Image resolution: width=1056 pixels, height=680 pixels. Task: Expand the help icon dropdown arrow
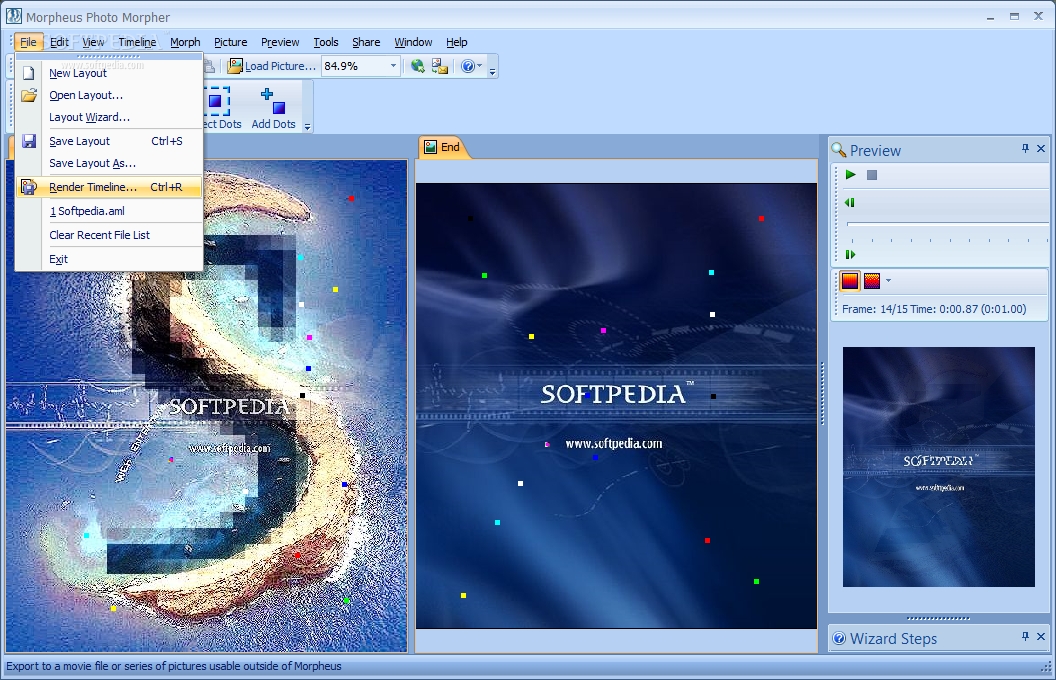(480, 66)
